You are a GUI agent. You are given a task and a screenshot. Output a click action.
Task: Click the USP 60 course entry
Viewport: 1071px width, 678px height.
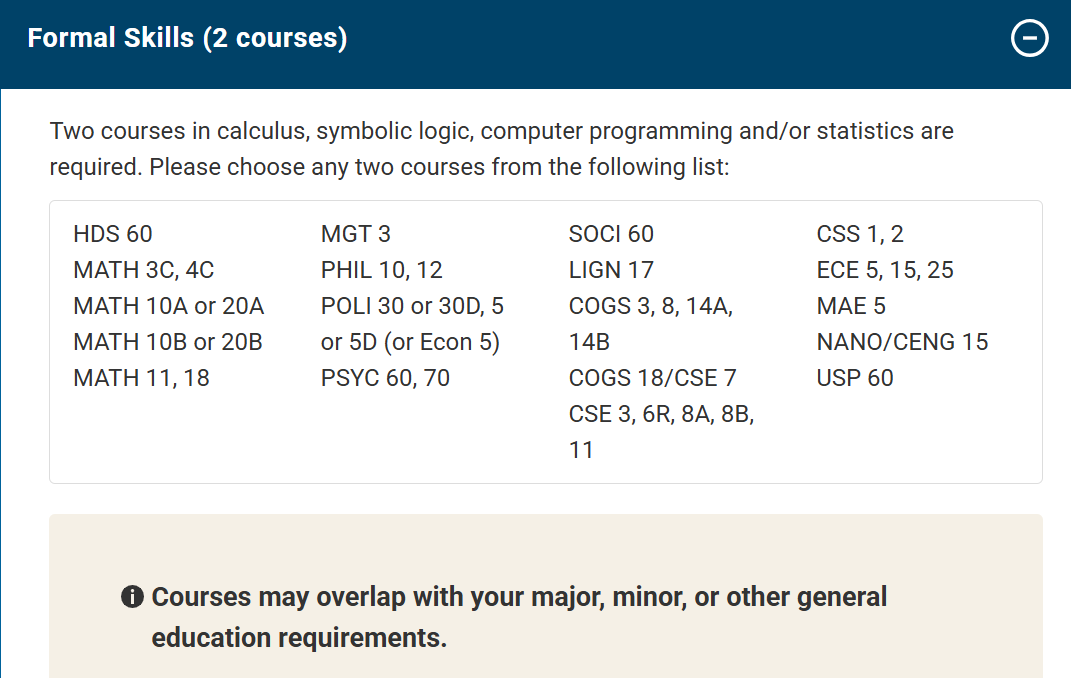855,378
